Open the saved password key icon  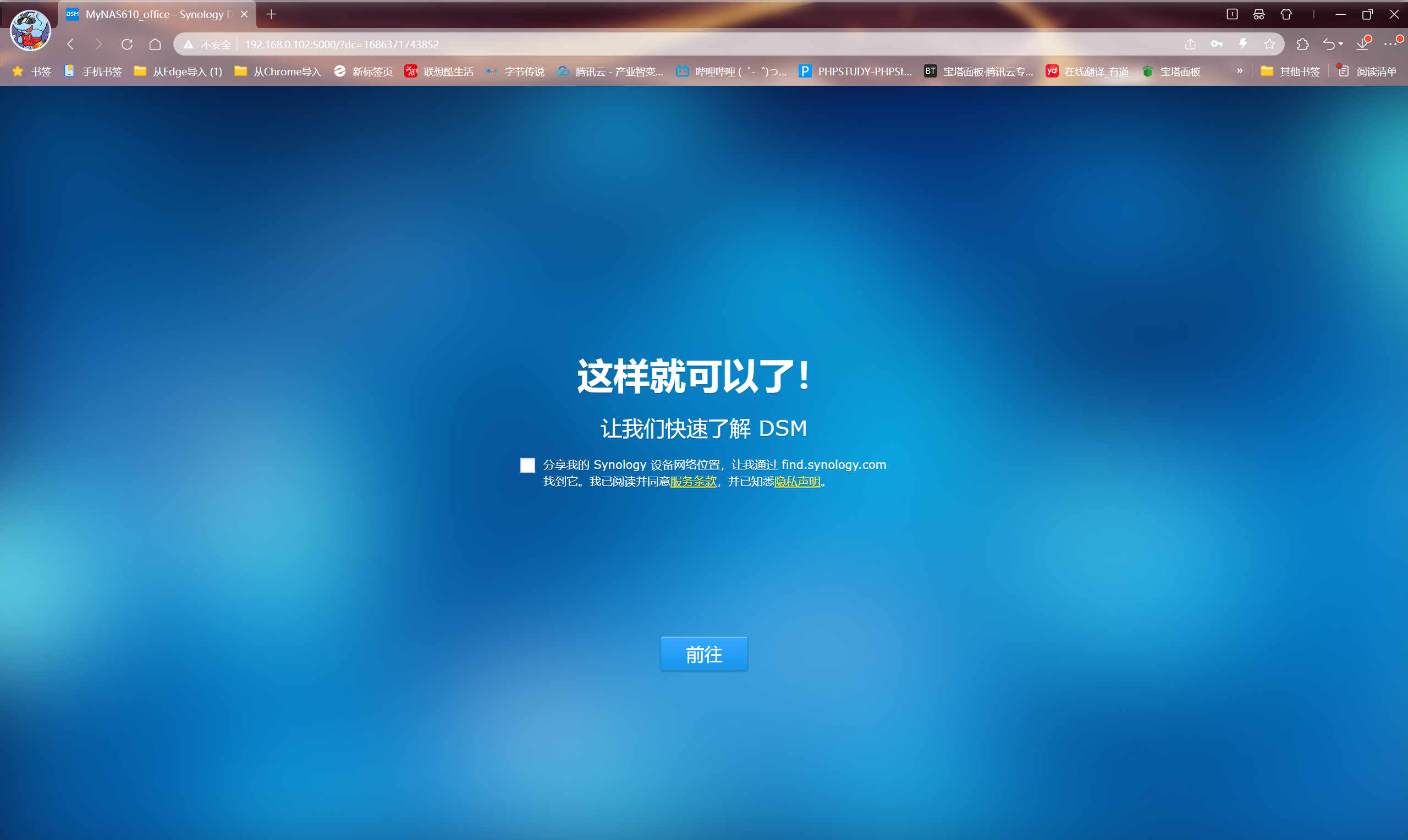pyautogui.click(x=1217, y=44)
